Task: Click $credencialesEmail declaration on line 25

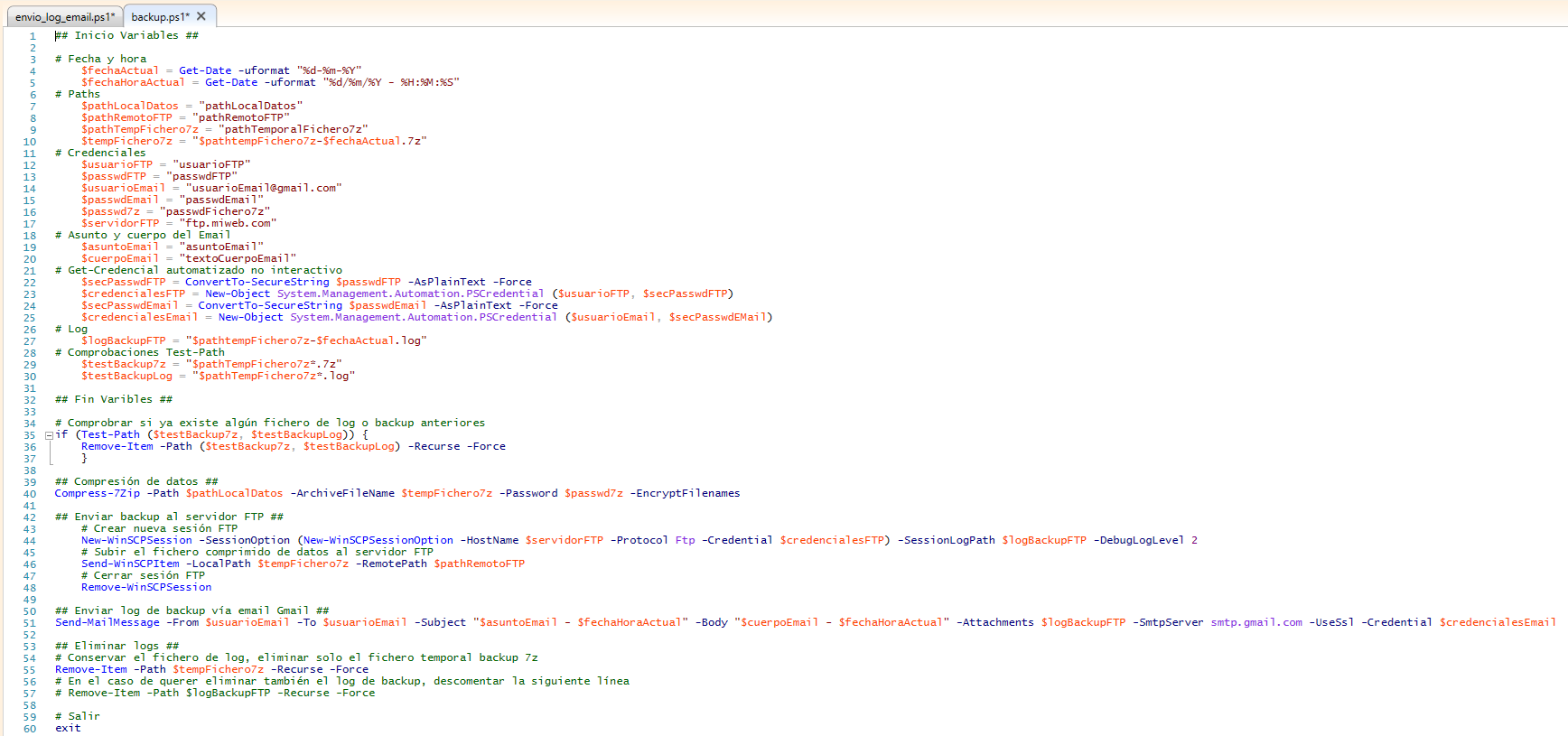Action: (x=140, y=318)
